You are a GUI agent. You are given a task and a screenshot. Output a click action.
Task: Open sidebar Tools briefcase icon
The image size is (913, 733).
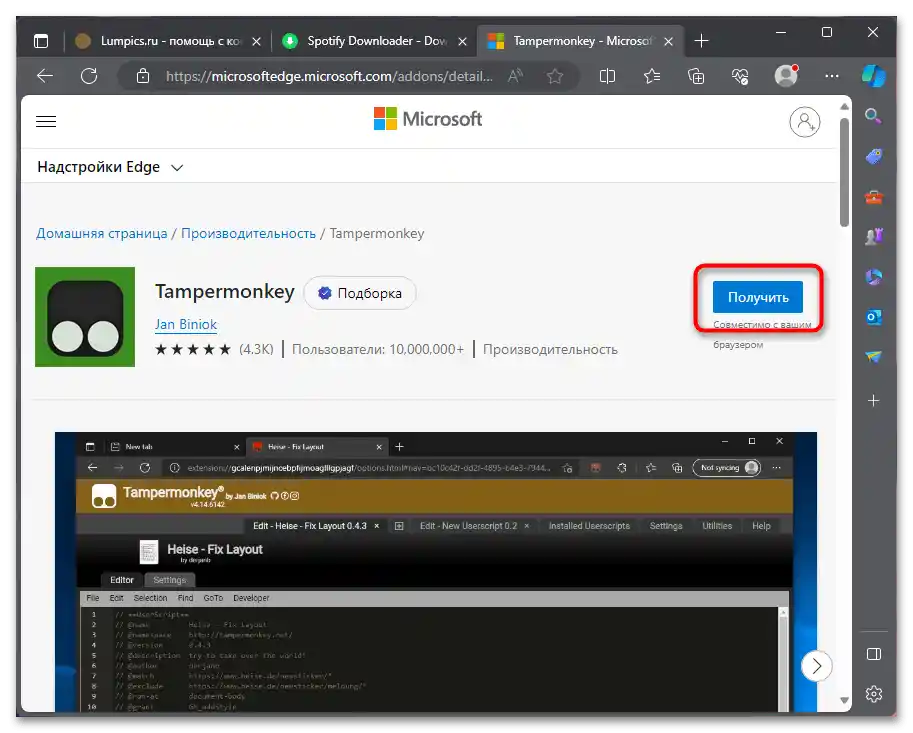(x=873, y=197)
